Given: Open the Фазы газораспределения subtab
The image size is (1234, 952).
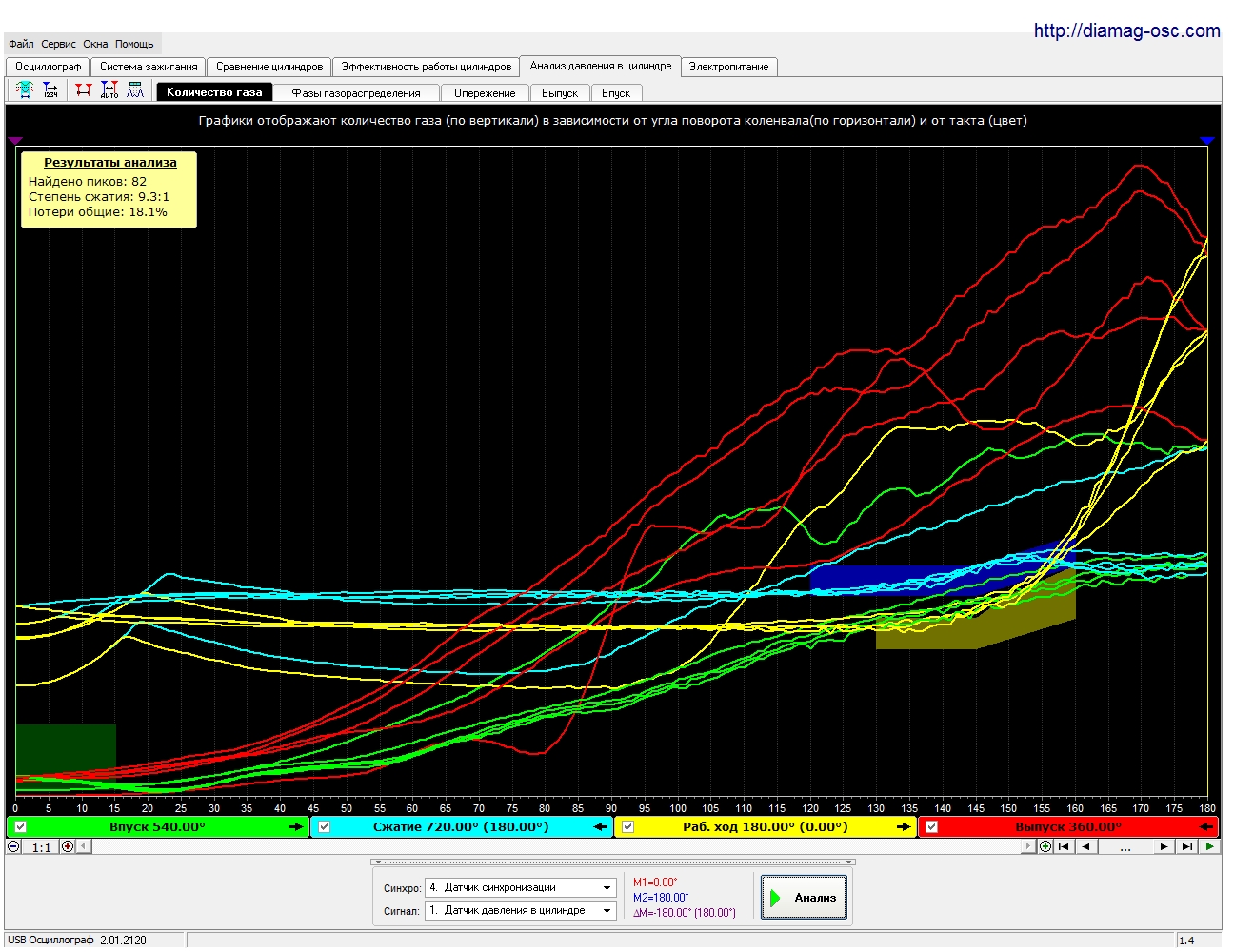Looking at the screenshot, I should click(356, 93).
